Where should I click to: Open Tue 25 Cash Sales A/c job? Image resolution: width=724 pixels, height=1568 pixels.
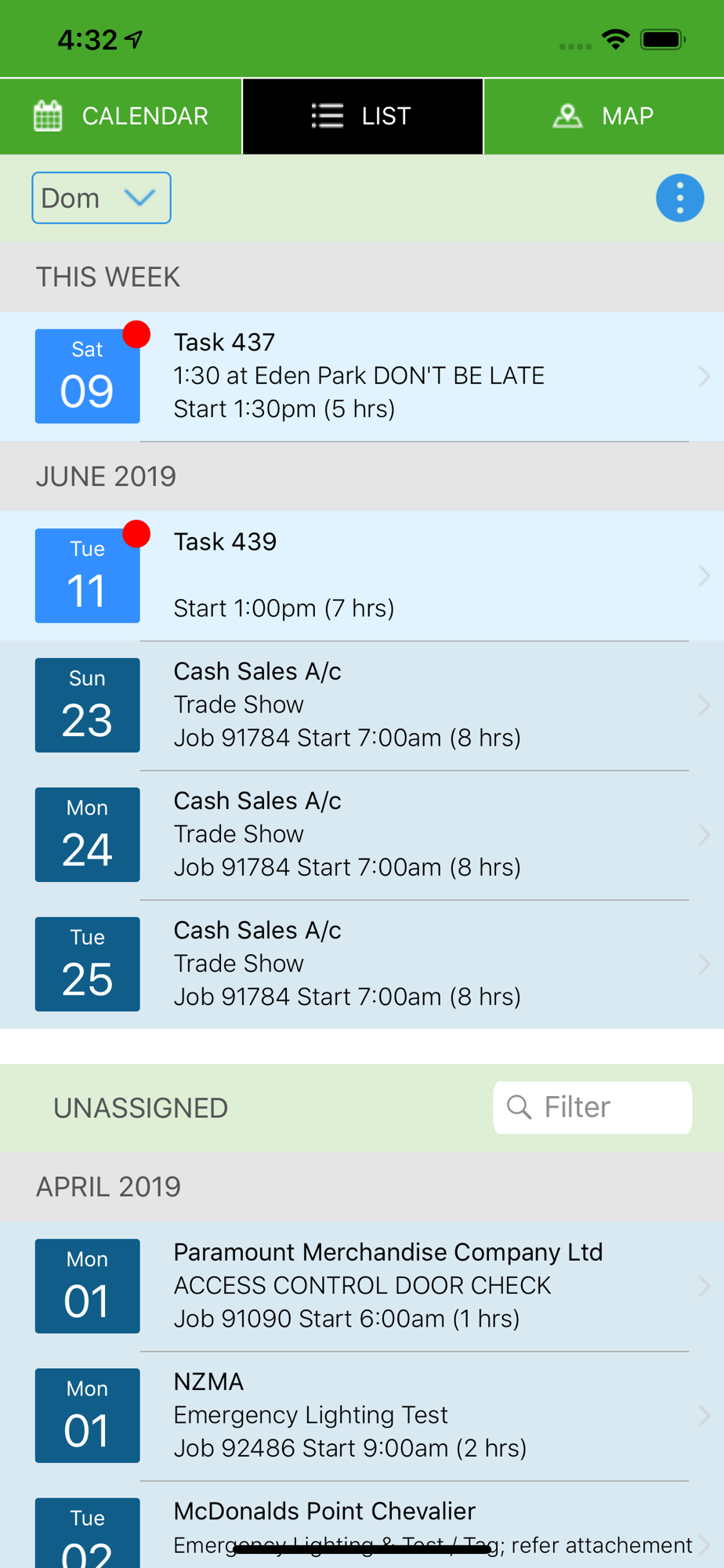[362, 964]
